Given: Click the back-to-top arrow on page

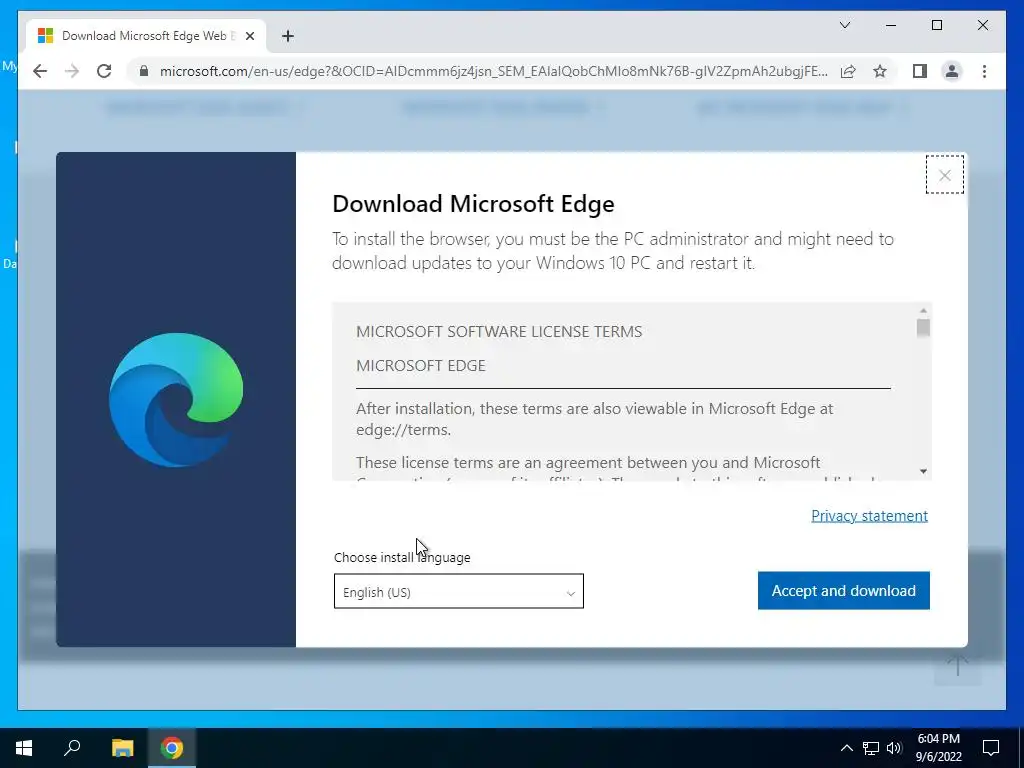Looking at the screenshot, I should (957, 667).
